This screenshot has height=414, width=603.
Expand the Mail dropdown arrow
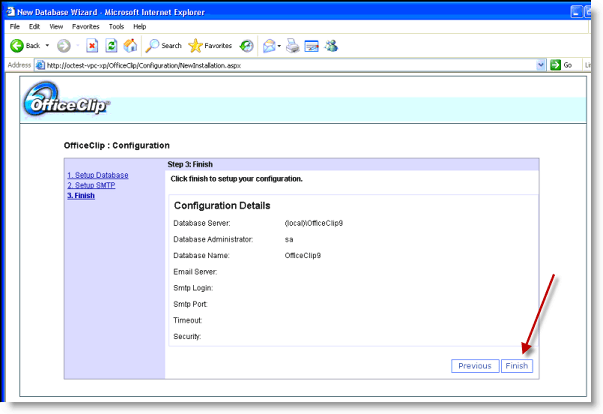click(x=279, y=46)
